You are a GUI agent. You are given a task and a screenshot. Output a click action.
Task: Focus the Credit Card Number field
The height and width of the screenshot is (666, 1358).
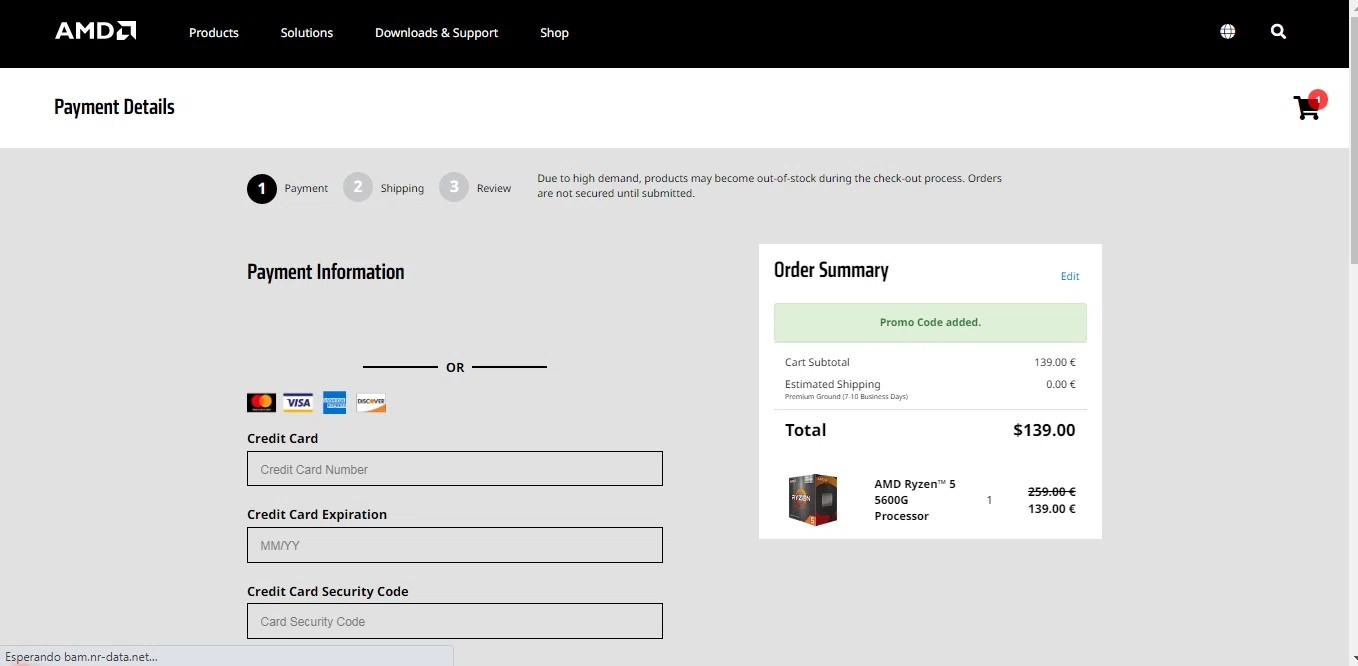tap(455, 469)
